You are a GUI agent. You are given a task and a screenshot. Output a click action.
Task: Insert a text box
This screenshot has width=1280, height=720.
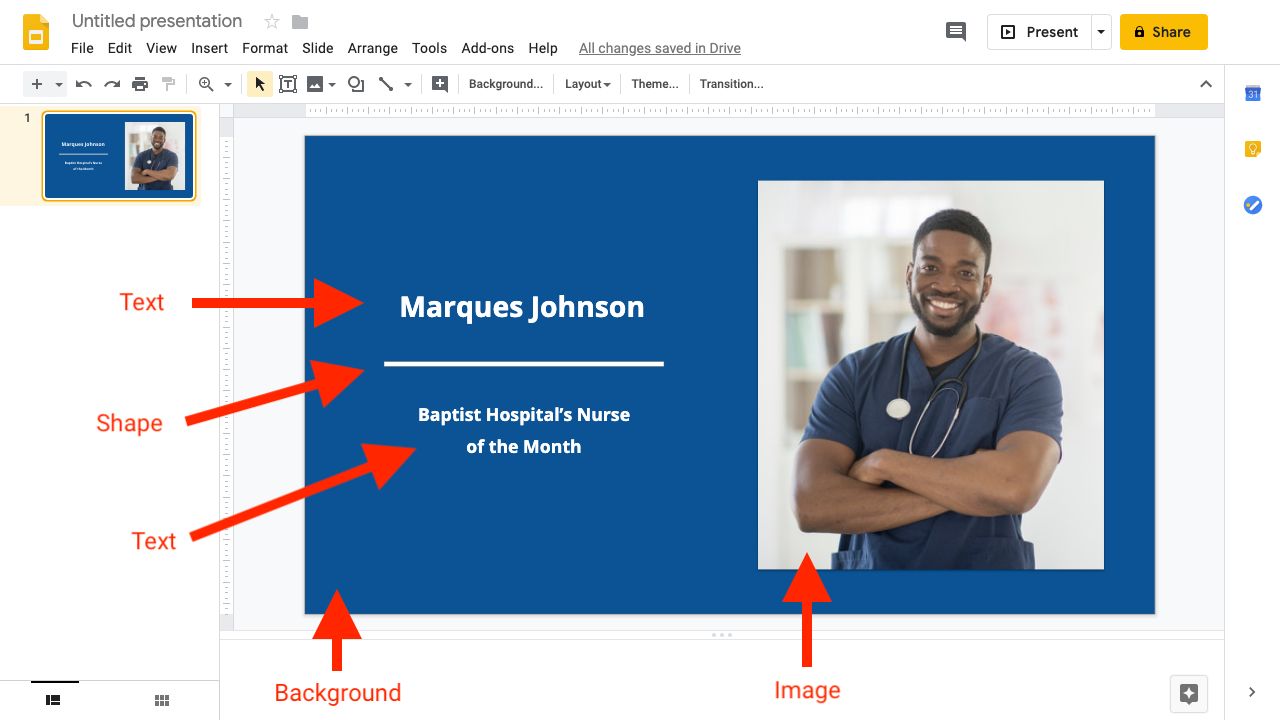288,84
